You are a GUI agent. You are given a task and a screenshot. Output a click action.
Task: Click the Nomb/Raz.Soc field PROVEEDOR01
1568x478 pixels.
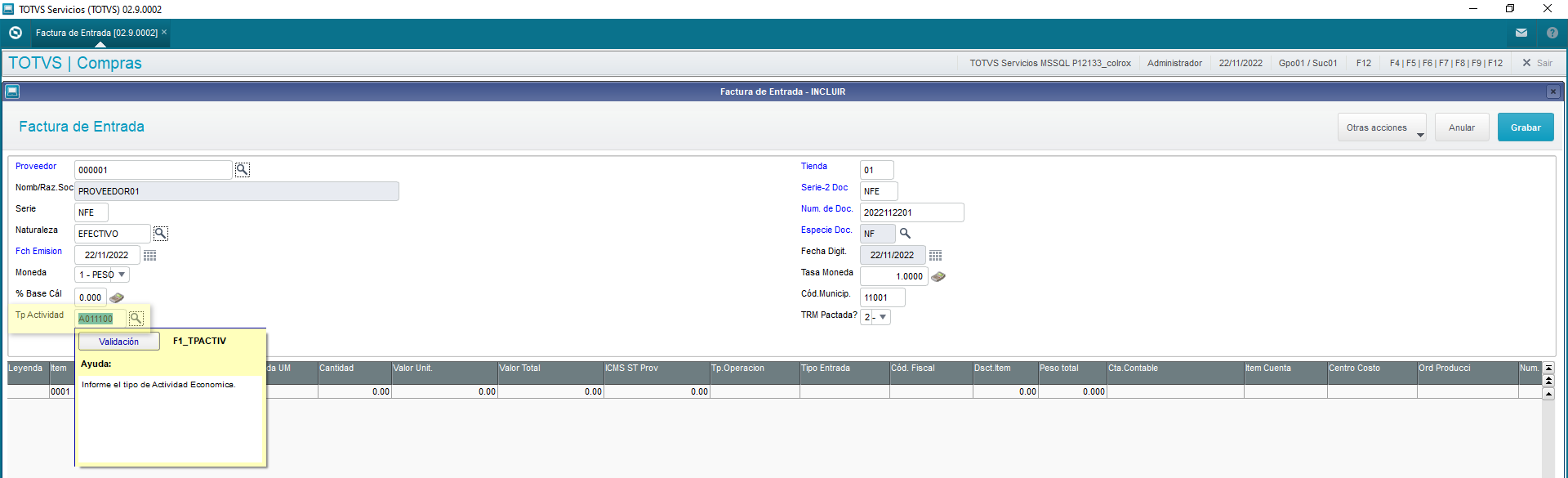point(237,191)
